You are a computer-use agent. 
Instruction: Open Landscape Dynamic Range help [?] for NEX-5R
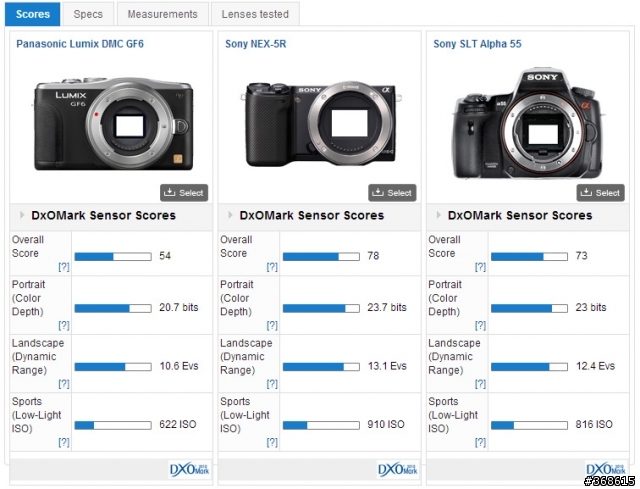pos(272,384)
